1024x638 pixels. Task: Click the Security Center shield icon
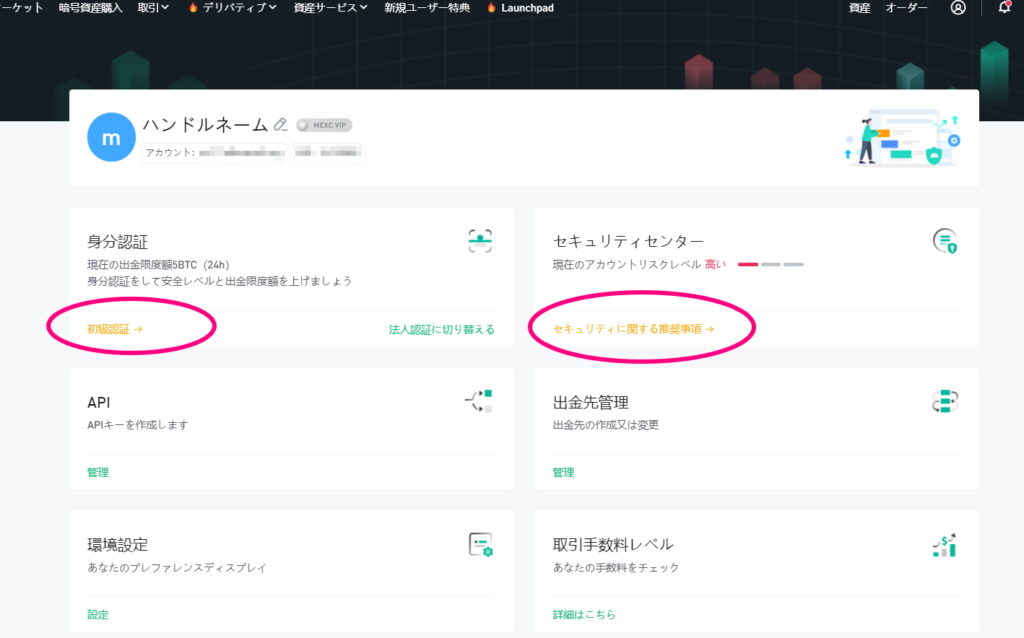pyautogui.click(x=945, y=240)
